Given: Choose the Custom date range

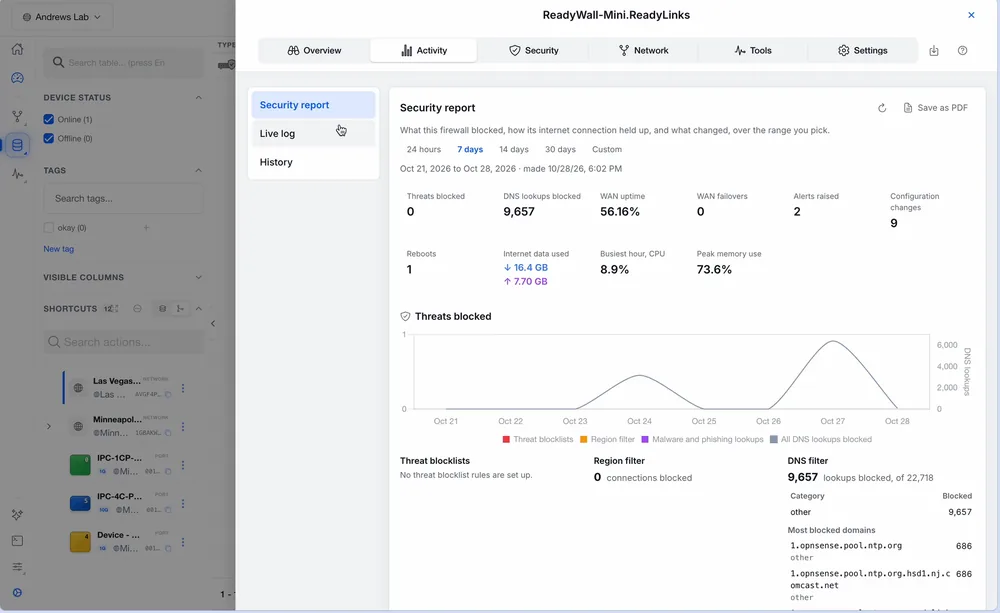Looking at the screenshot, I should pyautogui.click(x=607, y=149).
